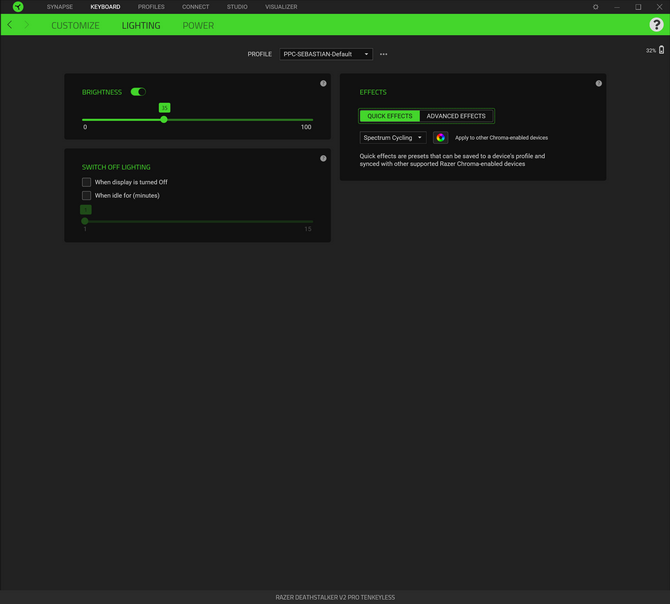This screenshot has height=604, width=670.
Task: Click the Chroma color wheel icon
Action: pos(441,138)
